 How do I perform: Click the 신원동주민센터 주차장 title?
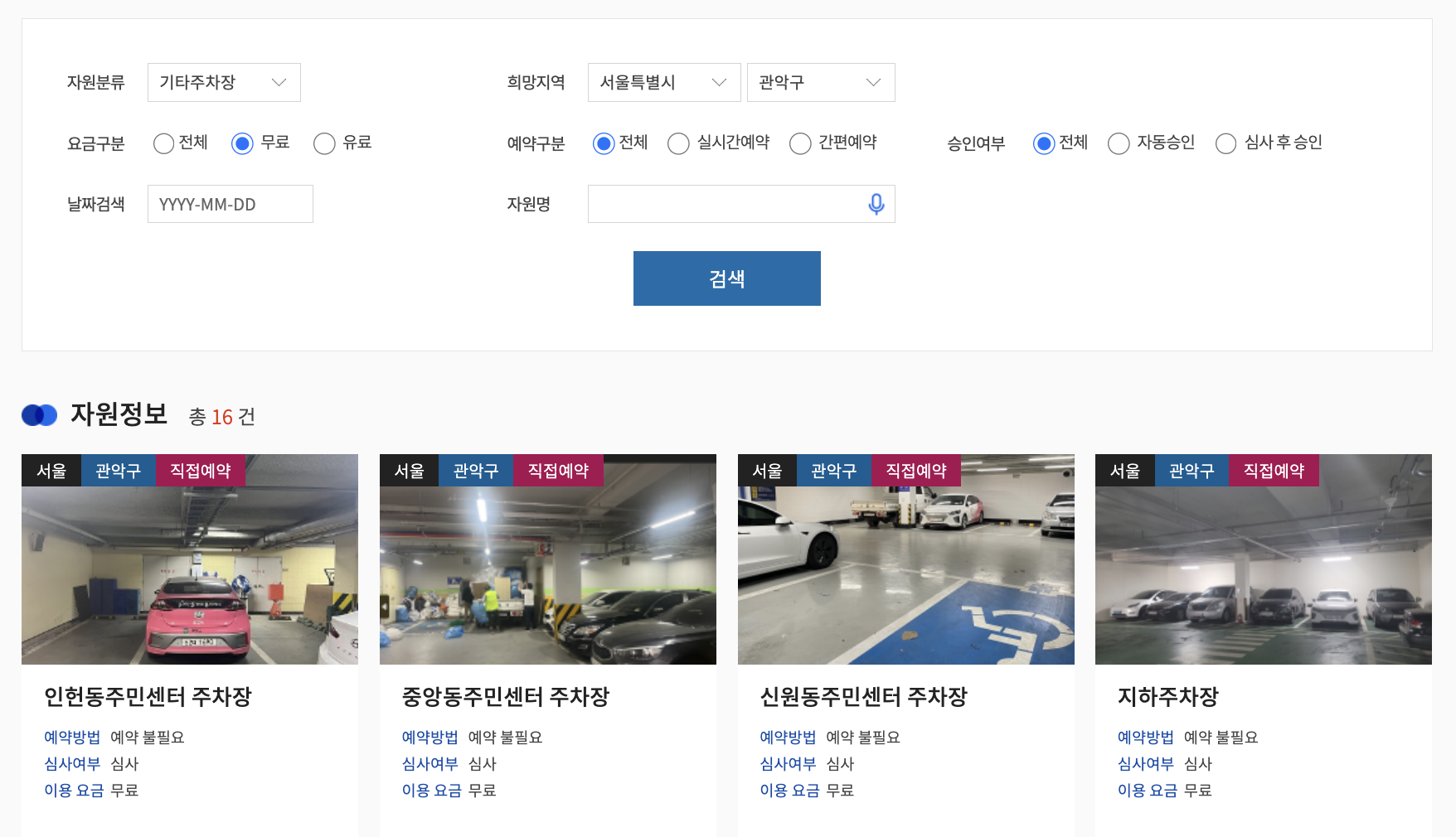pyautogui.click(x=864, y=697)
